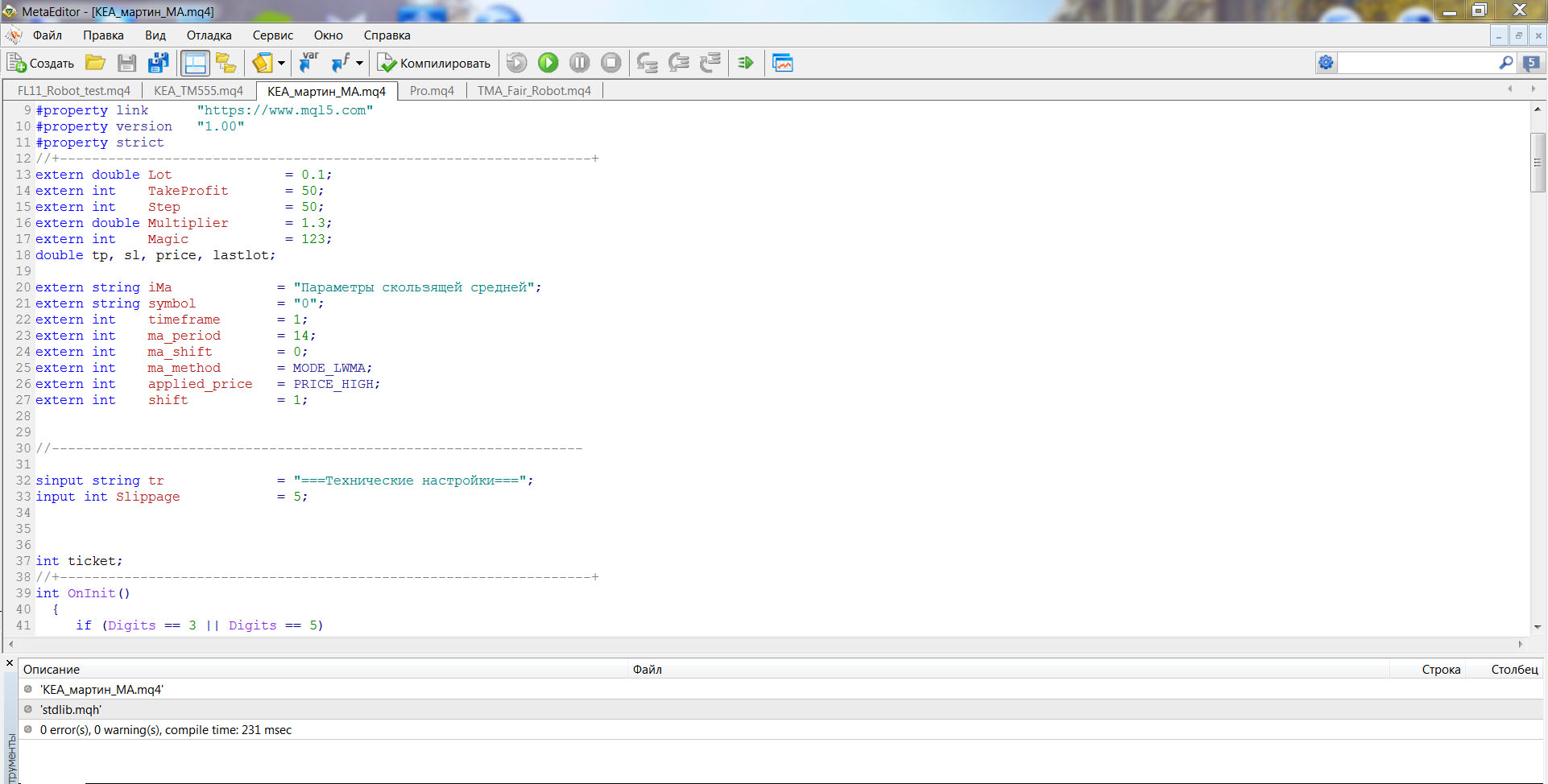Open the Вид menu
1548x784 pixels.
pos(155,35)
